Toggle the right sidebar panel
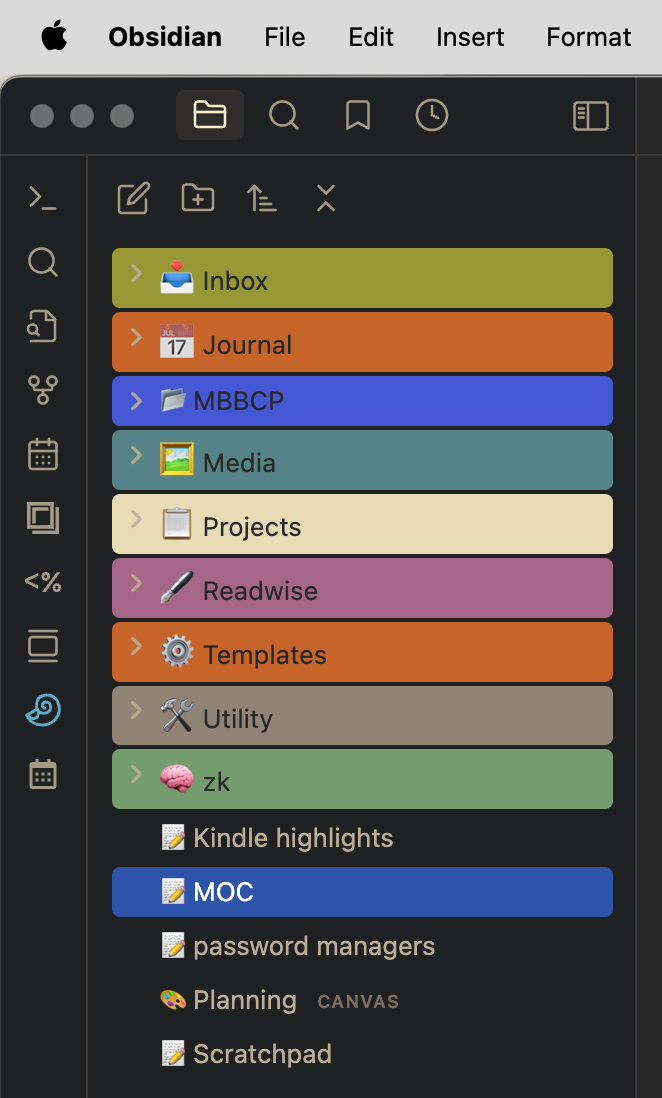The image size is (662, 1098). pos(590,115)
